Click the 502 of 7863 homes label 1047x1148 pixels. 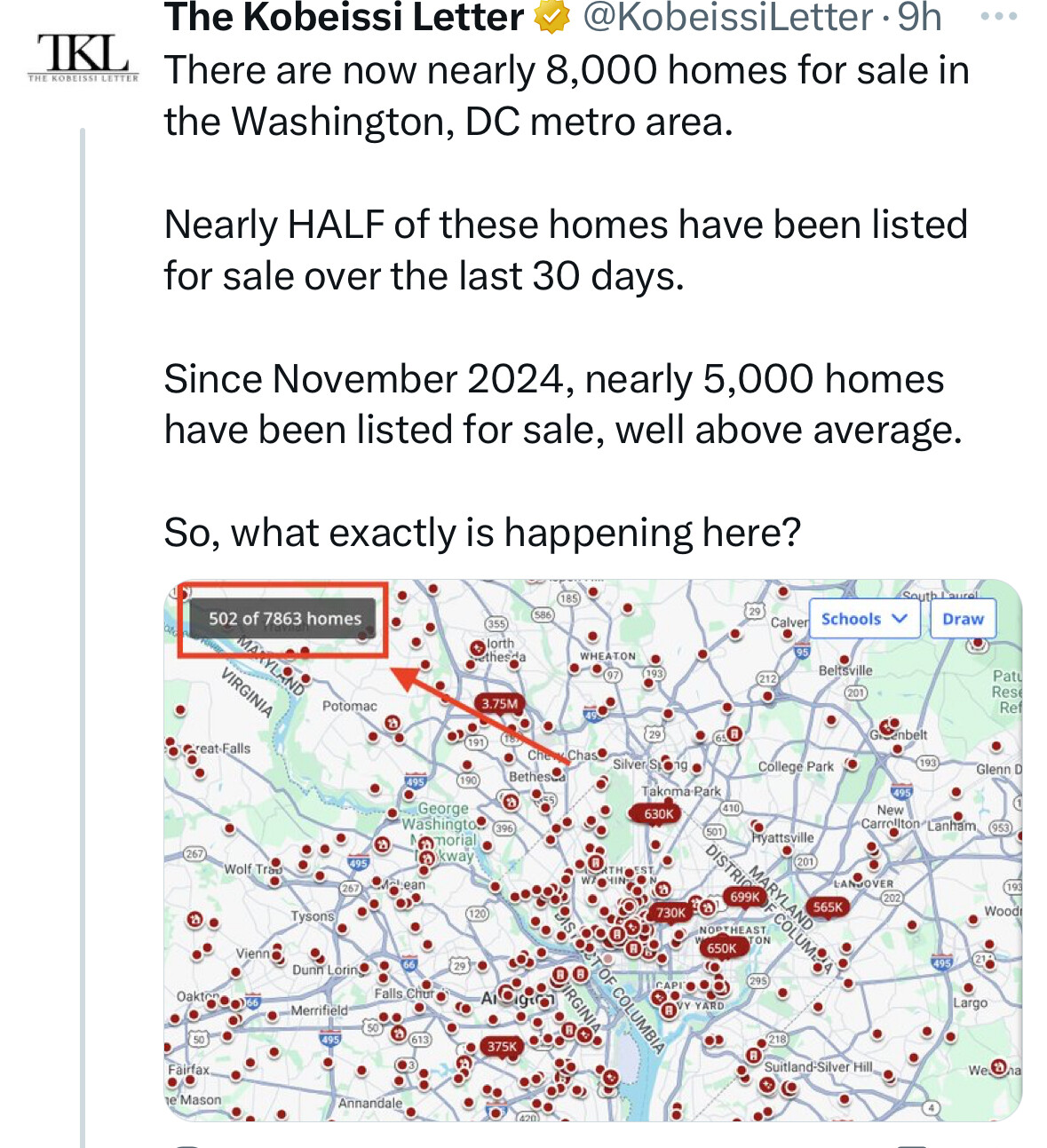click(285, 618)
